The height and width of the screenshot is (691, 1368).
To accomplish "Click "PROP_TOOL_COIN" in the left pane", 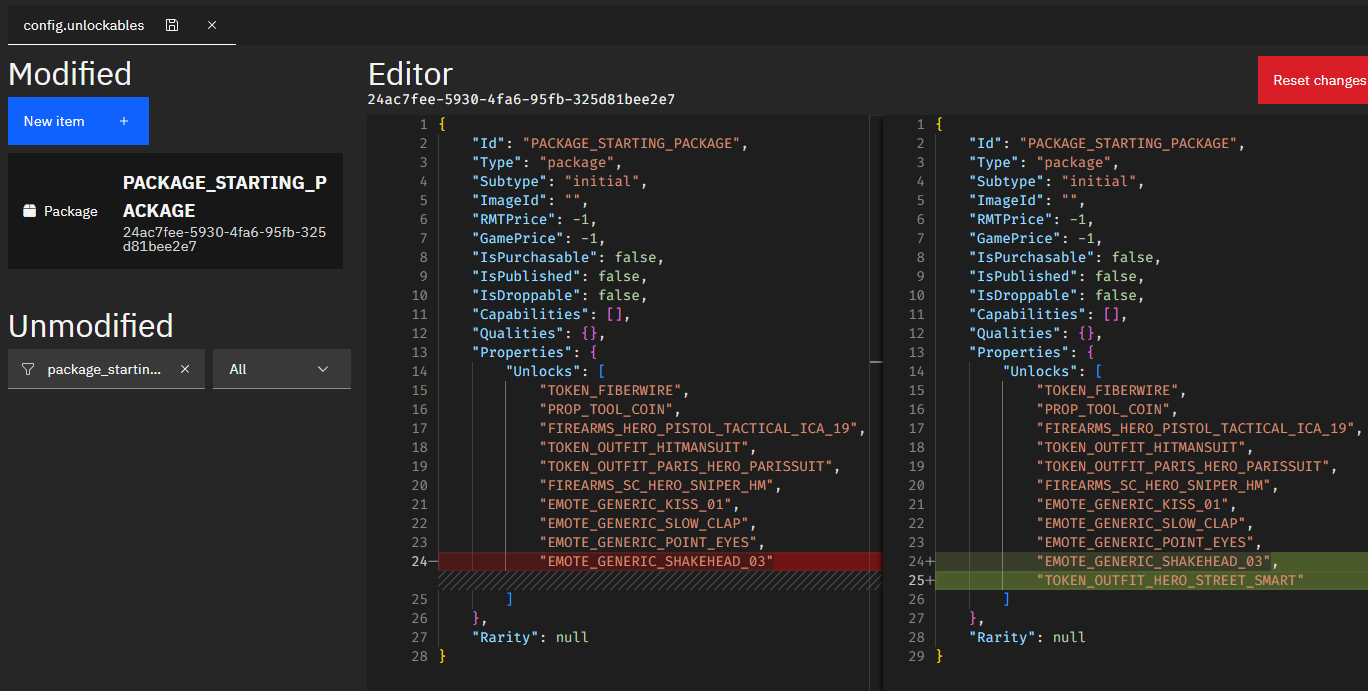I will point(610,409).
